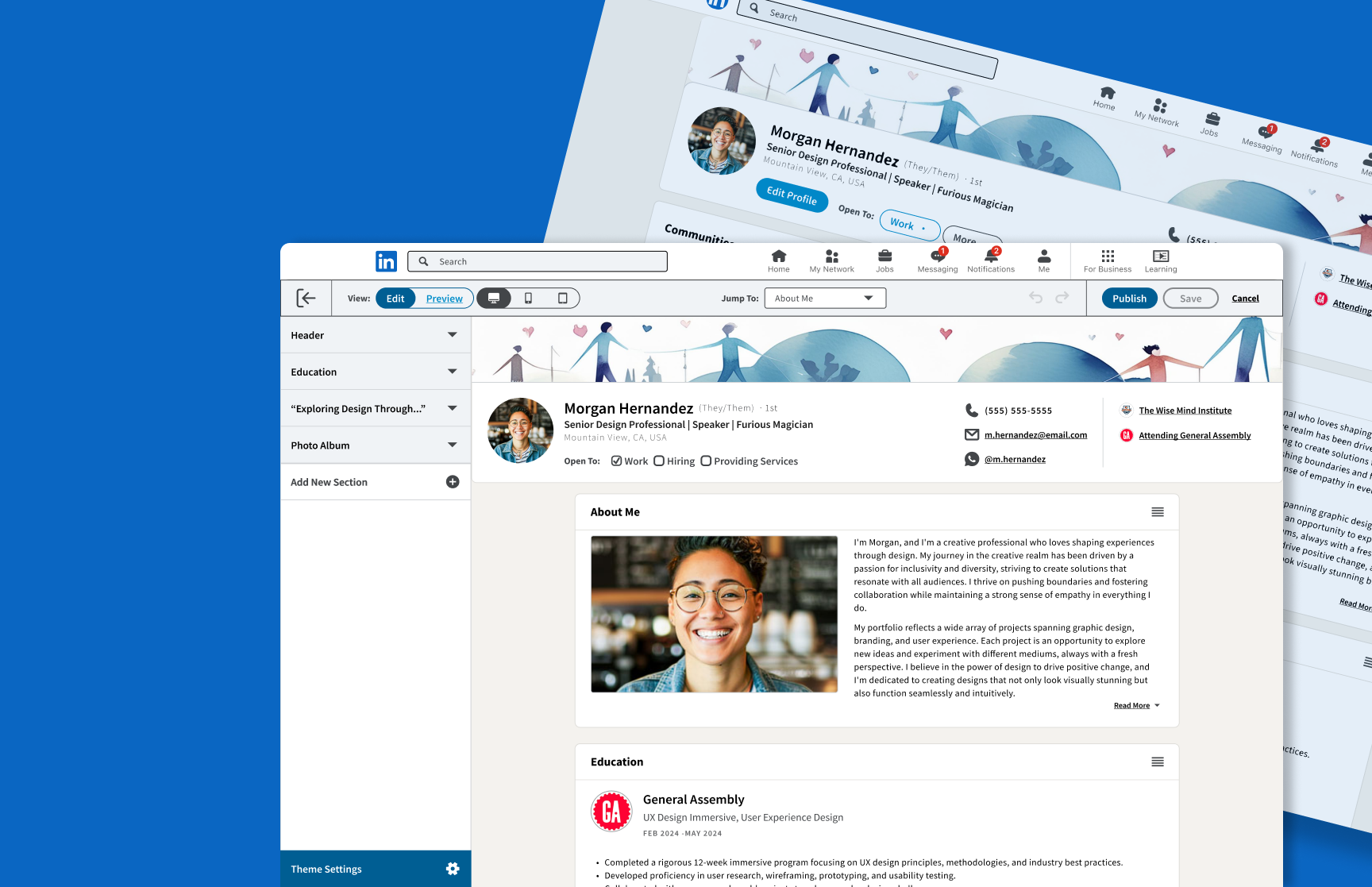The image size is (1372, 887).
Task: Click the General Assembly logo in Education
Action: coord(611,811)
